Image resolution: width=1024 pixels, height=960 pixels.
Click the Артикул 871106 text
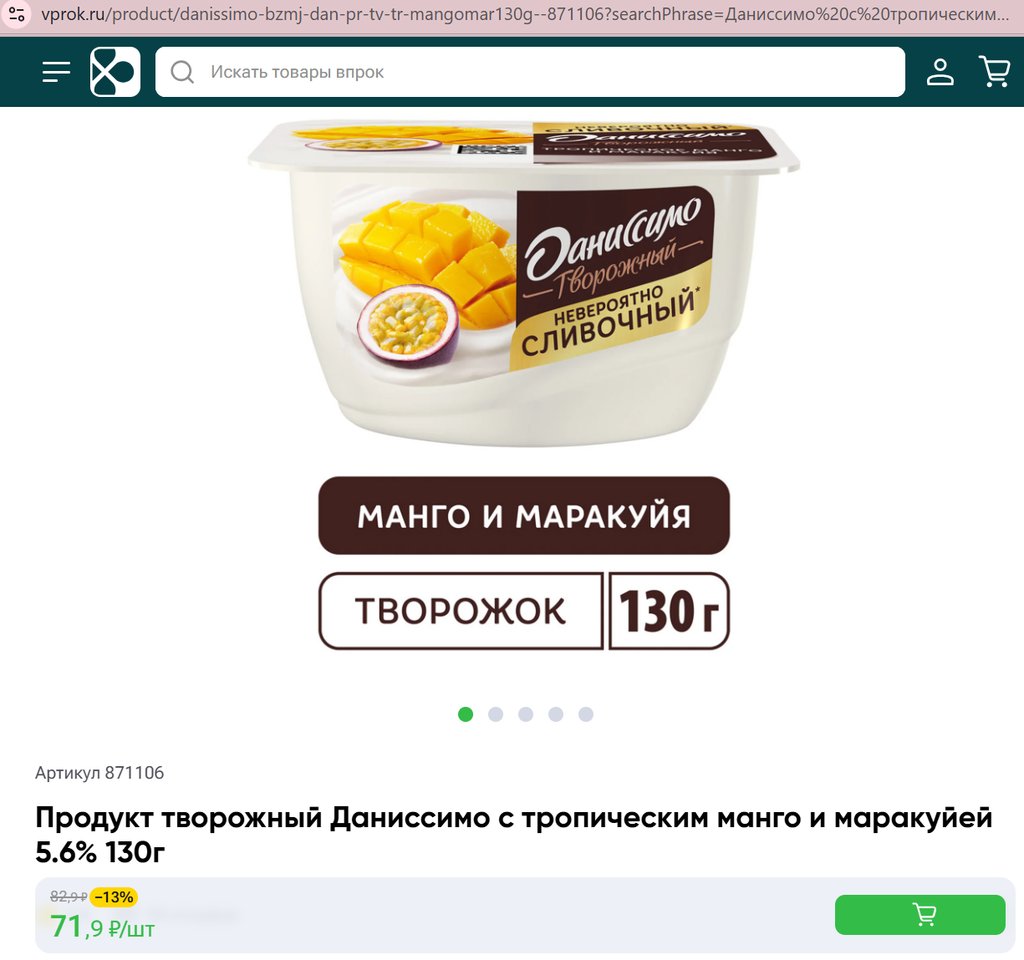pyautogui.click(x=99, y=773)
